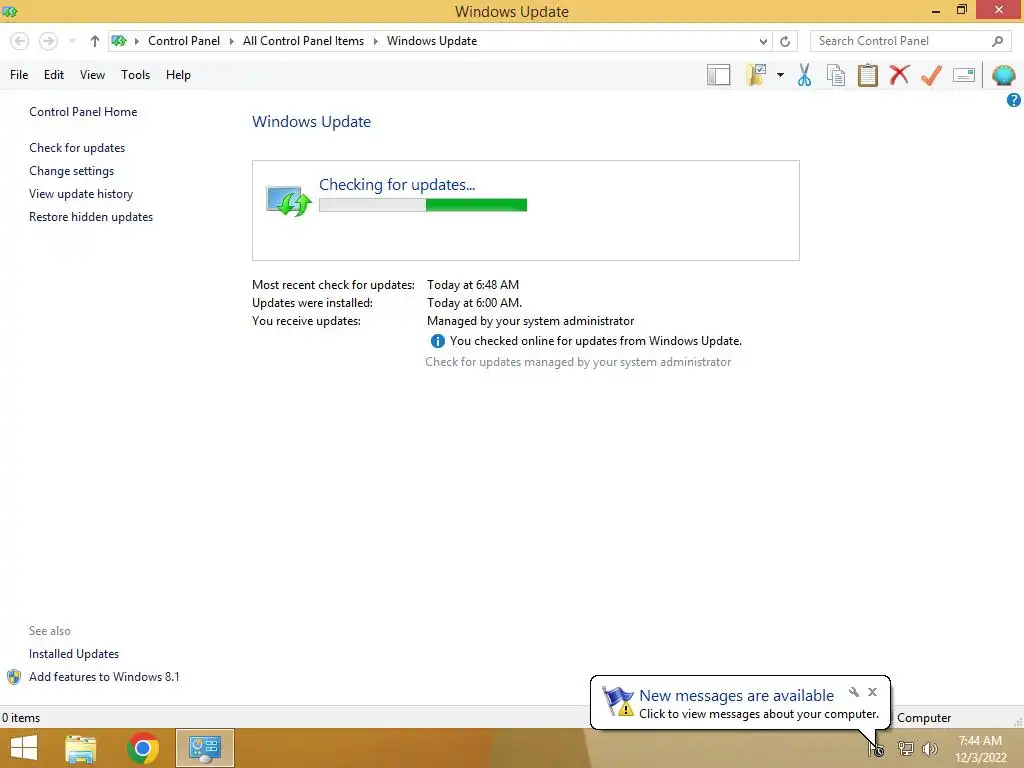1024x768 pixels.
Task: Select Control Panel in the breadcrumb
Action: [x=184, y=41]
